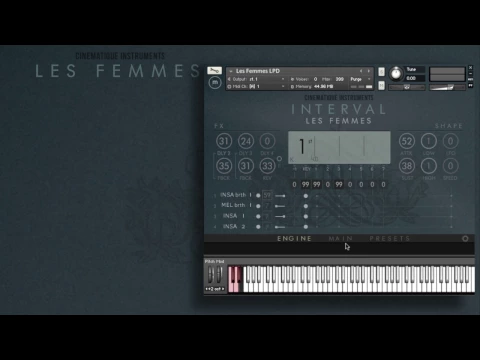Viewport: 480px width, 360px height.
Task: Click the Les Femmes LPD instrument name
Action: [258, 71]
